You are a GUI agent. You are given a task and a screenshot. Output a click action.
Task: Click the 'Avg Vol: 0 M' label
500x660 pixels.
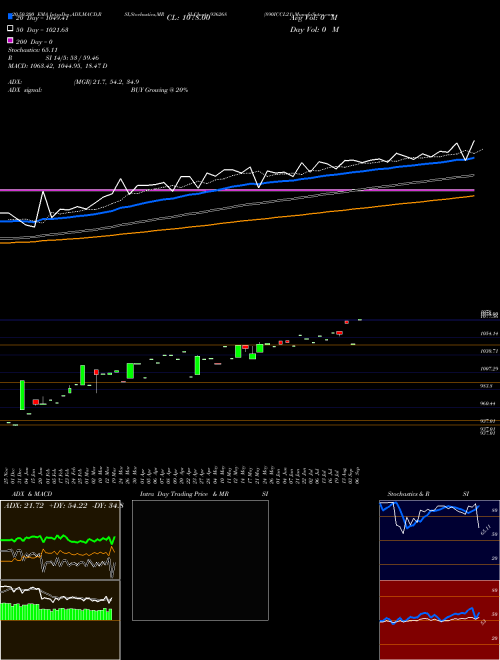(x=314, y=18)
